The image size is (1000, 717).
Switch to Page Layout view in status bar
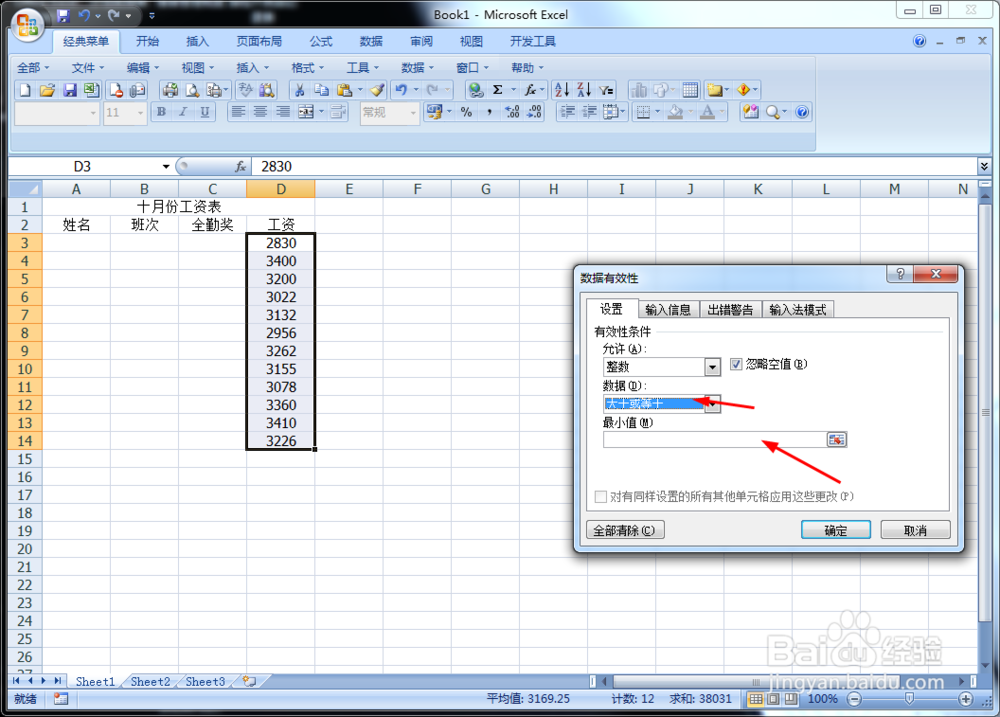773,699
